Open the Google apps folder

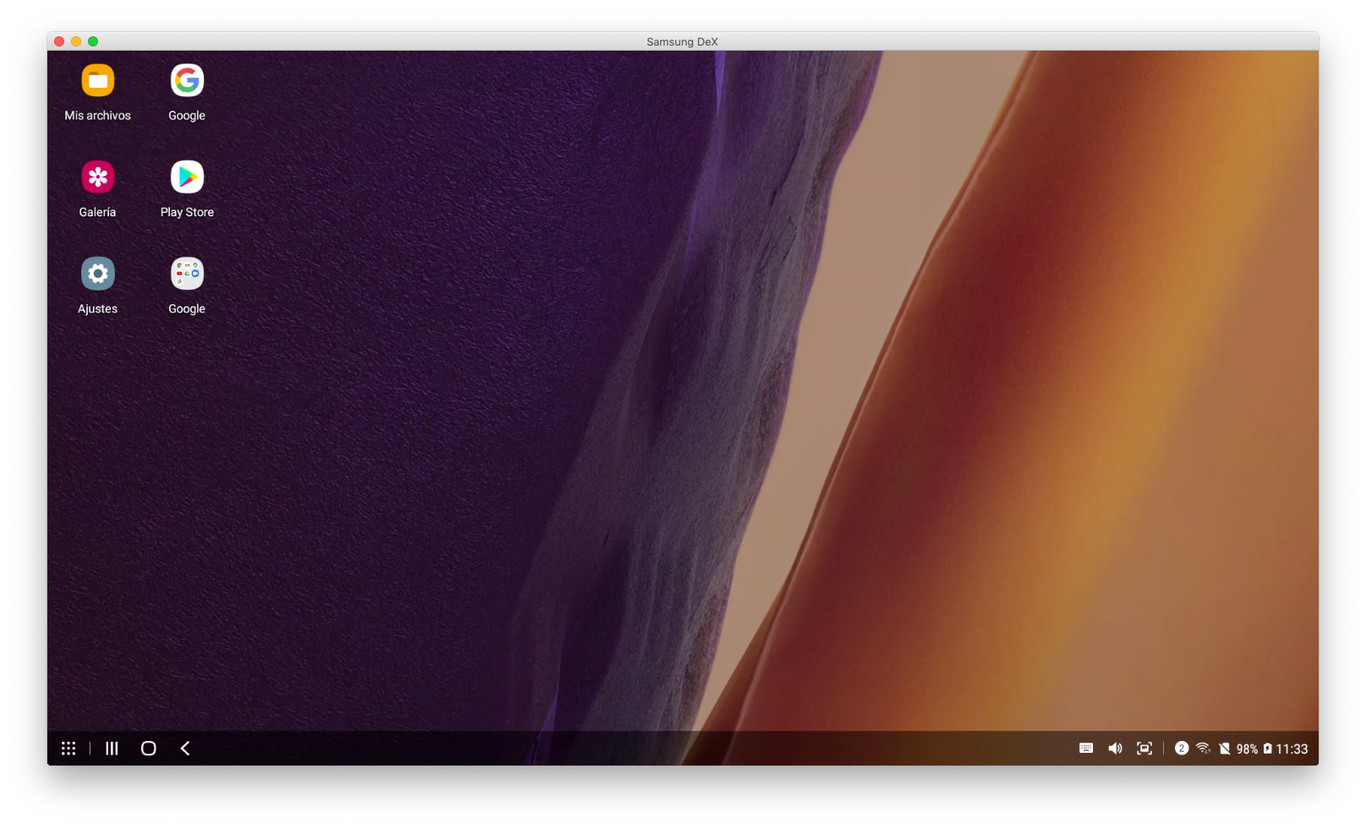pyautogui.click(x=187, y=274)
